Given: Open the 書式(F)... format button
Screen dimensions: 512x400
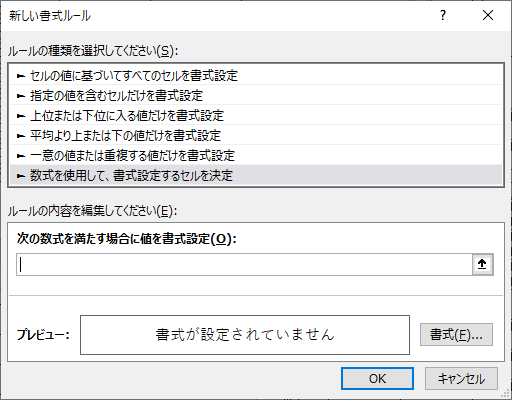Looking at the screenshot, I should click(x=456, y=334).
